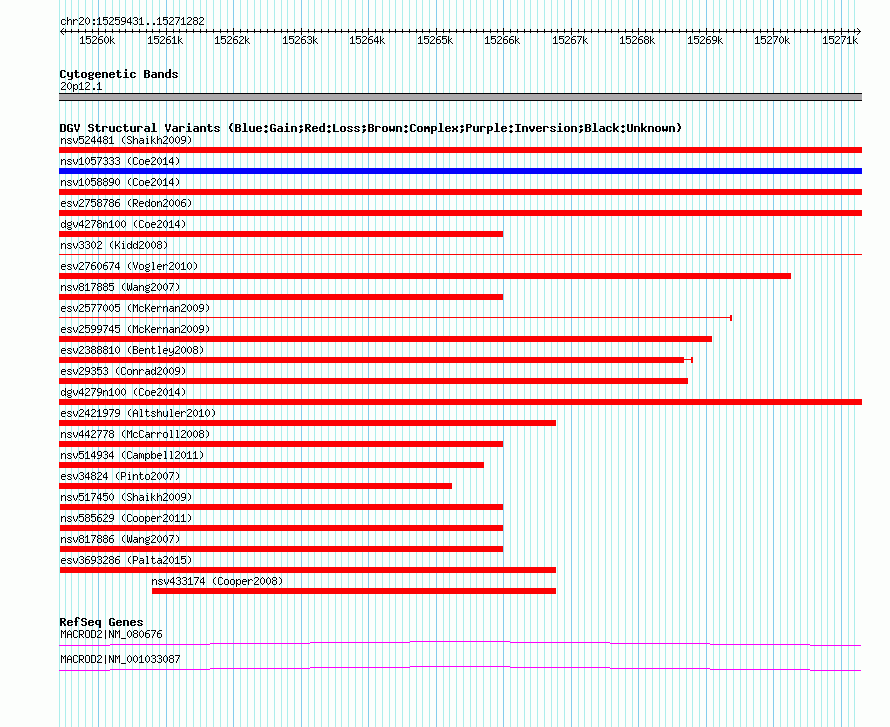Open nsv817885 (Wang2007) variant label

pyautogui.click(x=120, y=287)
